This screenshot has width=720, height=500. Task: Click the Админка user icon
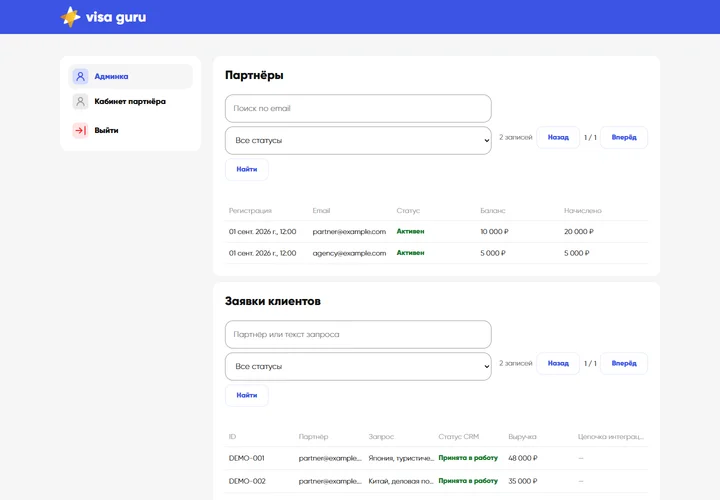click(x=80, y=76)
